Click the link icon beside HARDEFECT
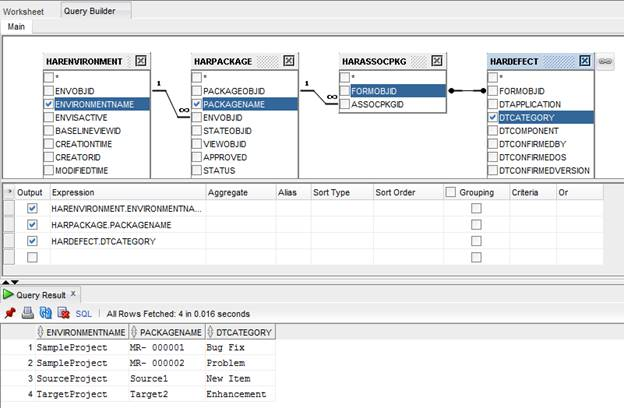Image resolution: width=624 pixels, height=408 pixels. pos(606,61)
